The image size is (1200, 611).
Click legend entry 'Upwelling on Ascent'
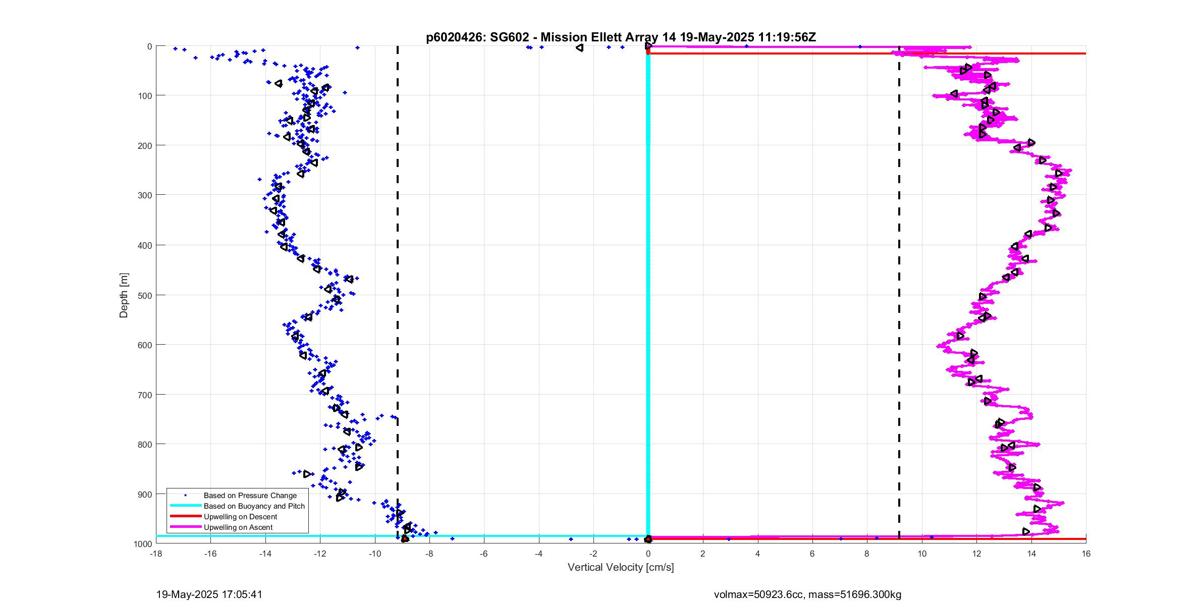point(239,527)
